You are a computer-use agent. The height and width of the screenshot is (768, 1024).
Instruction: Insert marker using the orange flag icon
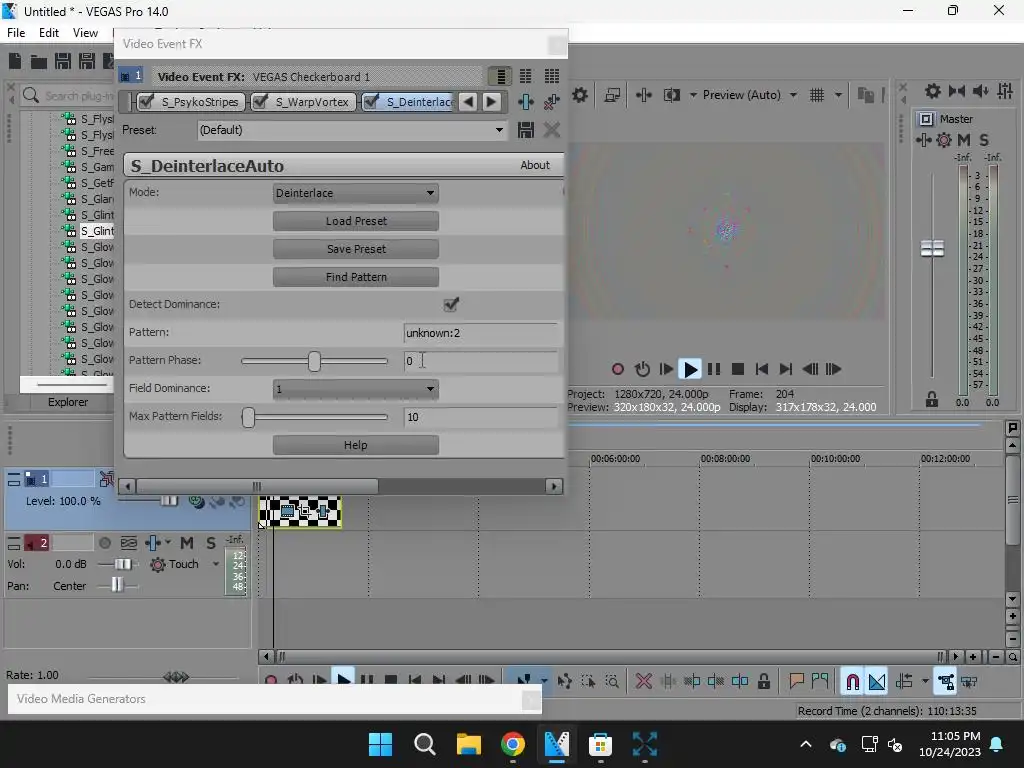click(x=796, y=681)
